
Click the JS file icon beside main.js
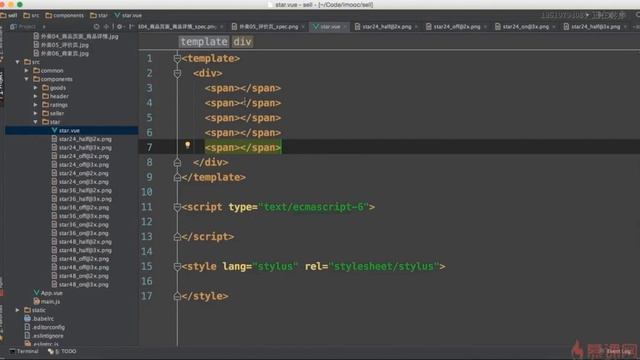[x=36, y=301]
